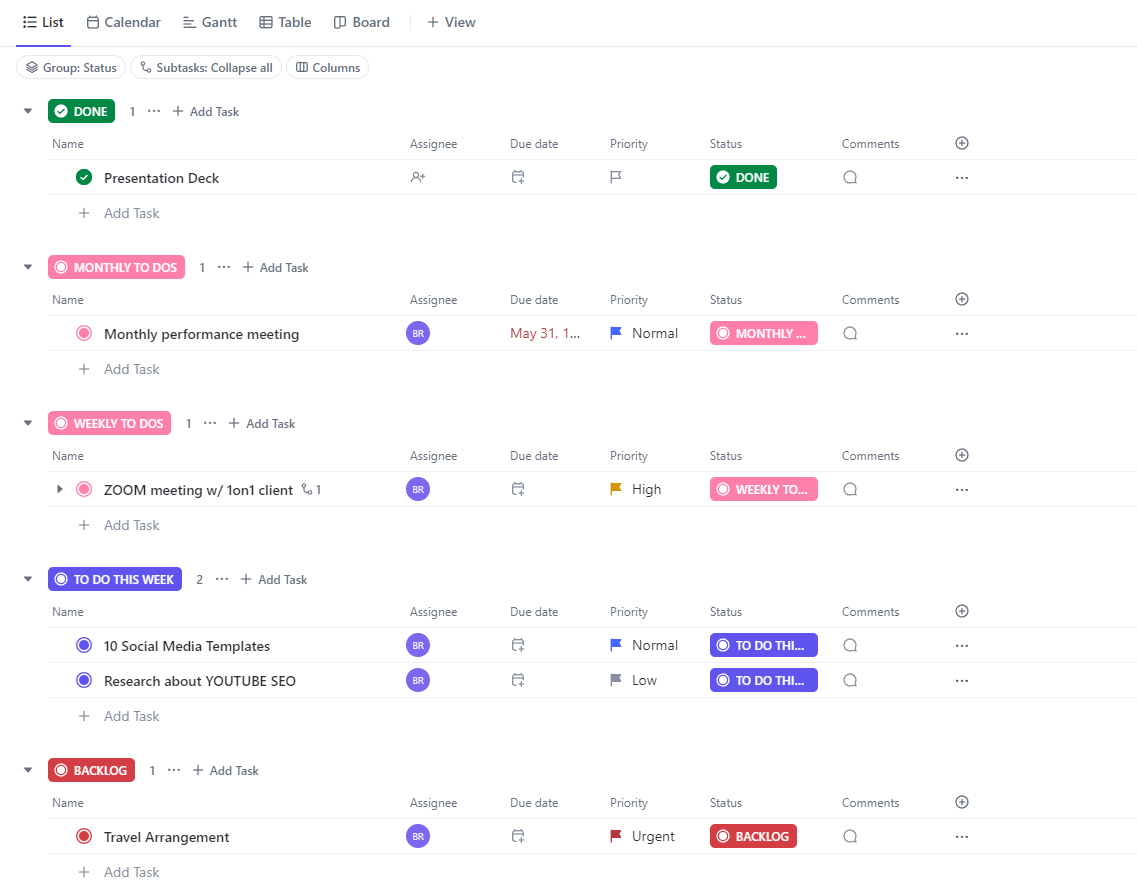The image size is (1137, 882).
Task: Click Add Task row under Presentation Deck
Action: (119, 213)
